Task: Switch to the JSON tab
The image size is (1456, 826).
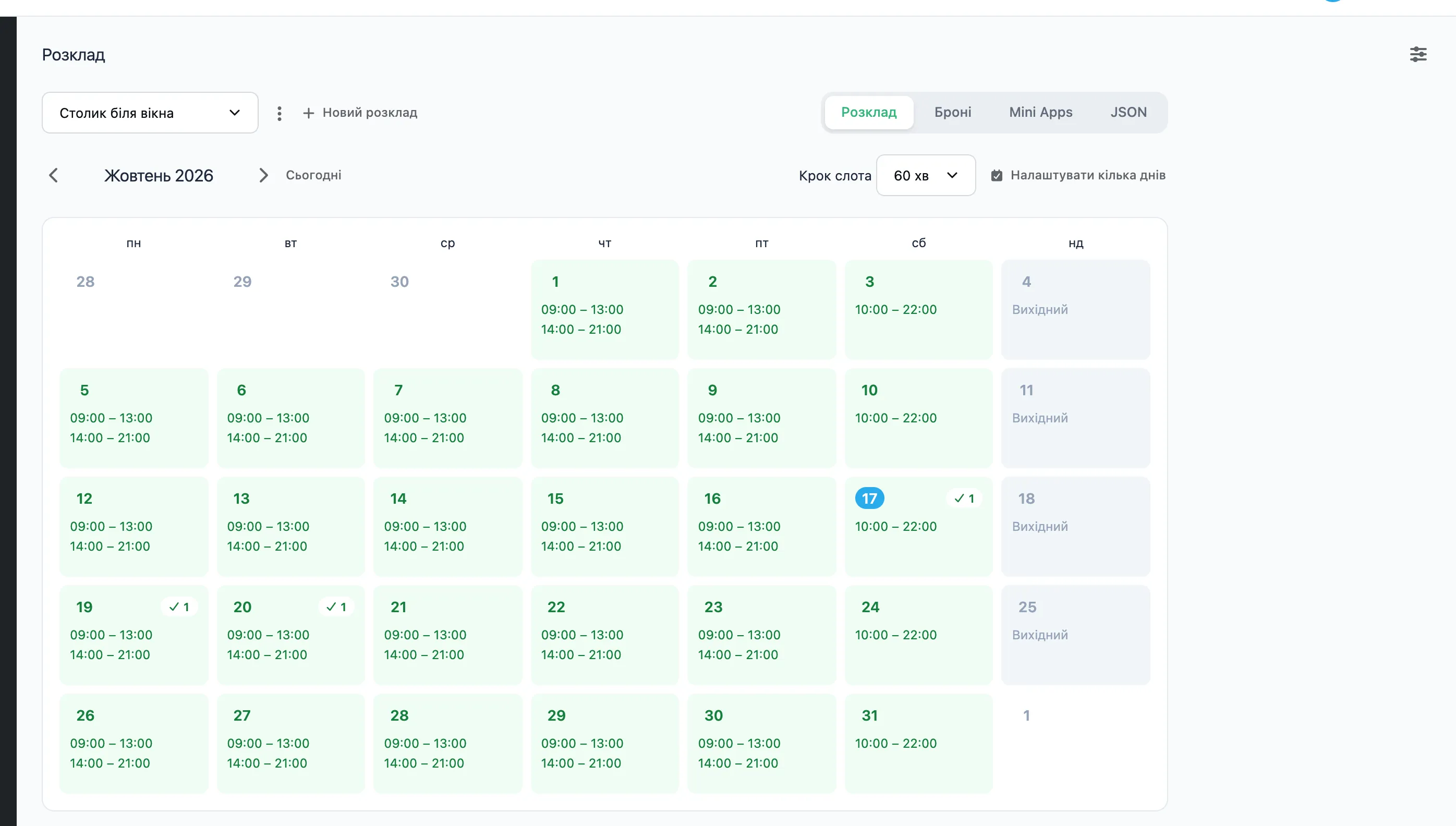Action: pos(1128,112)
